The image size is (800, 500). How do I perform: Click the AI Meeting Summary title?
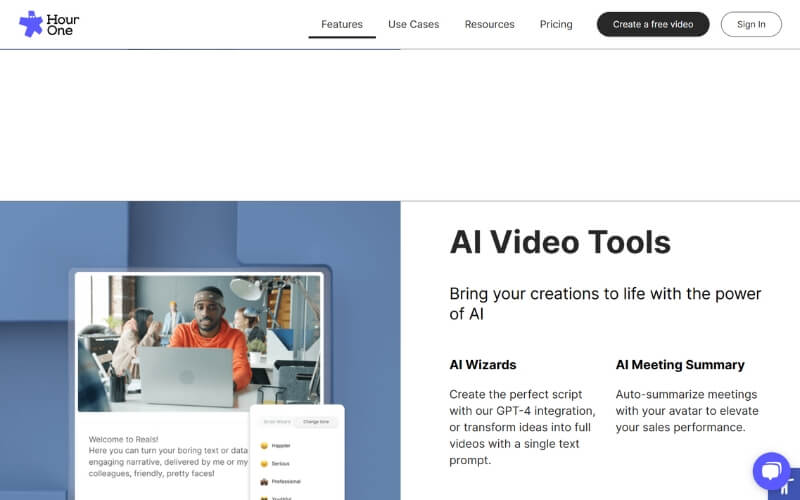click(680, 365)
